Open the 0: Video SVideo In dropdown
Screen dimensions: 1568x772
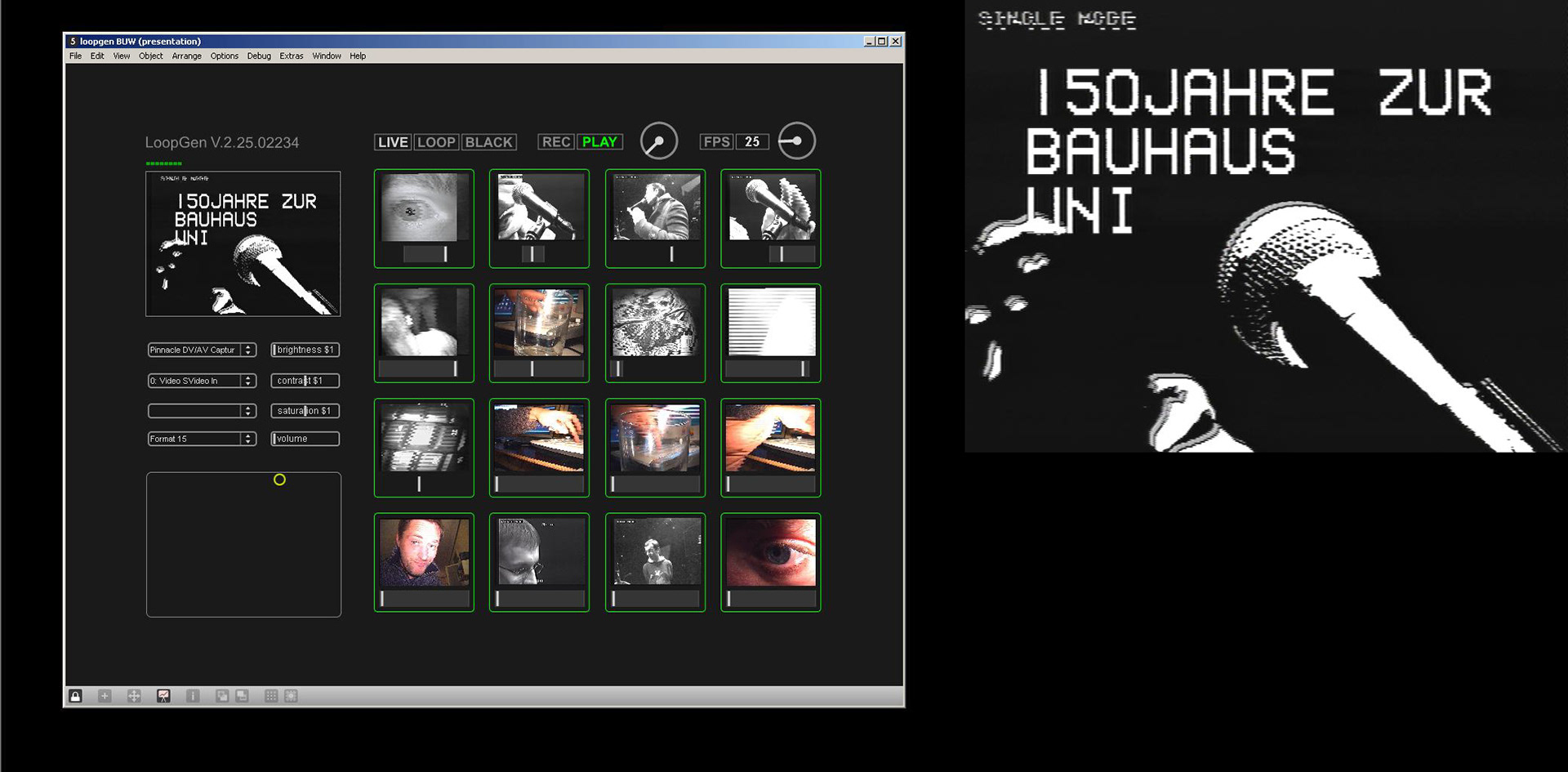point(202,381)
